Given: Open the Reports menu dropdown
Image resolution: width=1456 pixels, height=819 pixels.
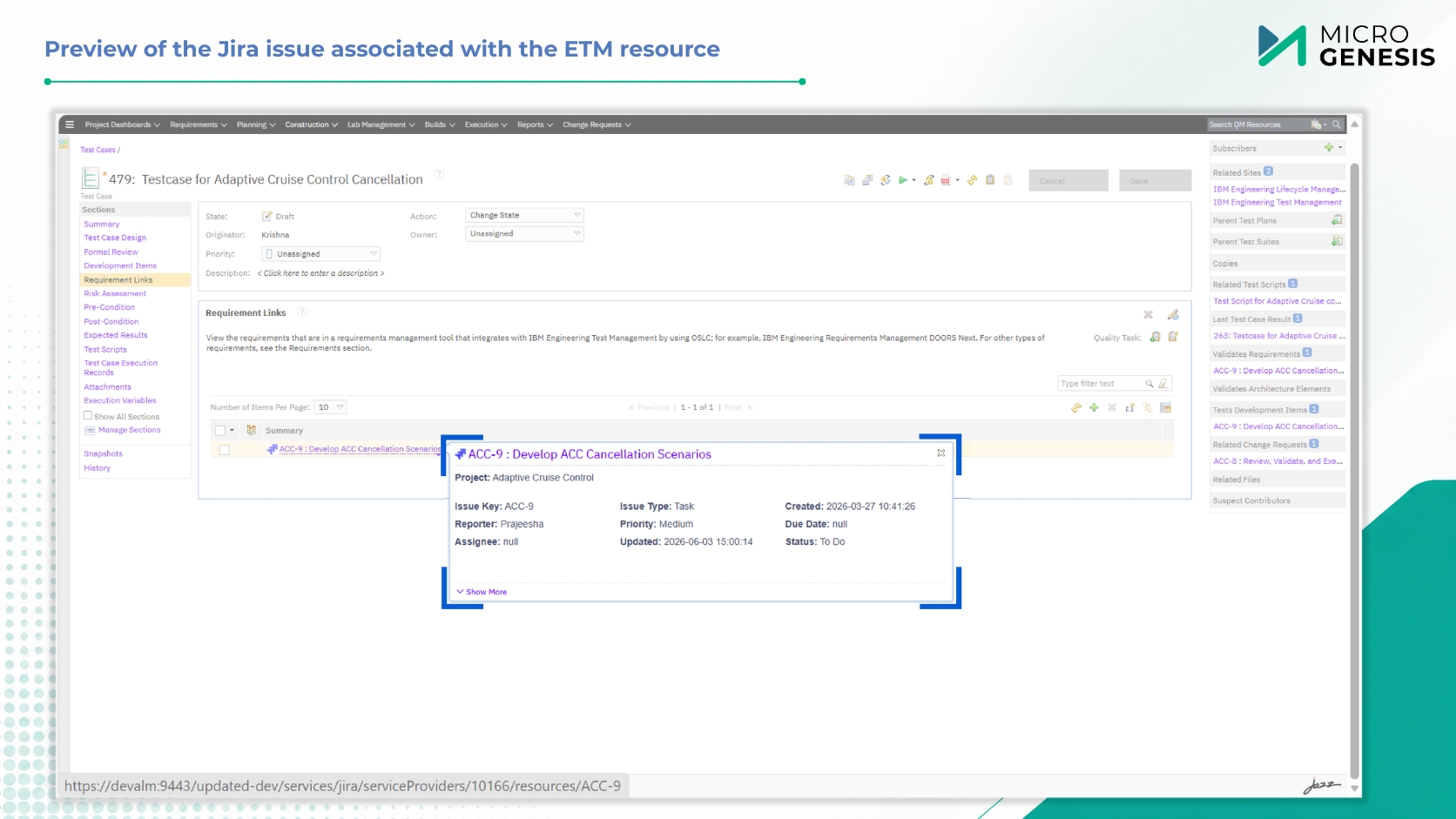Looking at the screenshot, I should [536, 124].
